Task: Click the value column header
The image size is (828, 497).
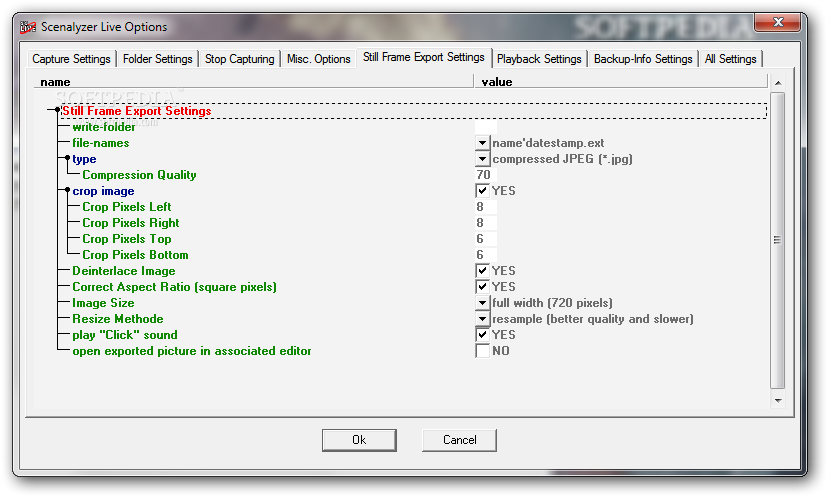Action: 621,82
